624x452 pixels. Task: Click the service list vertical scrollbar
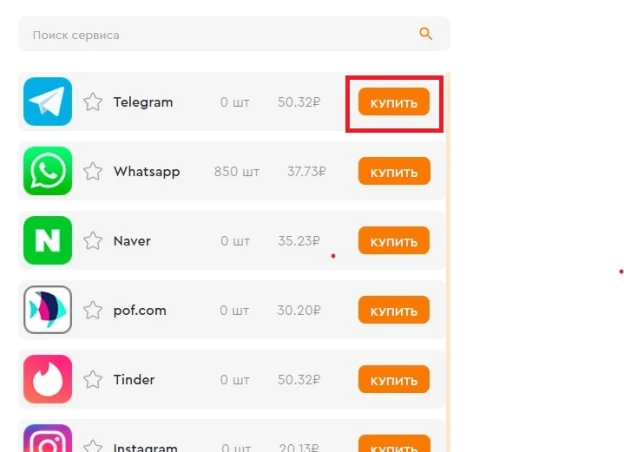pos(448,262)
